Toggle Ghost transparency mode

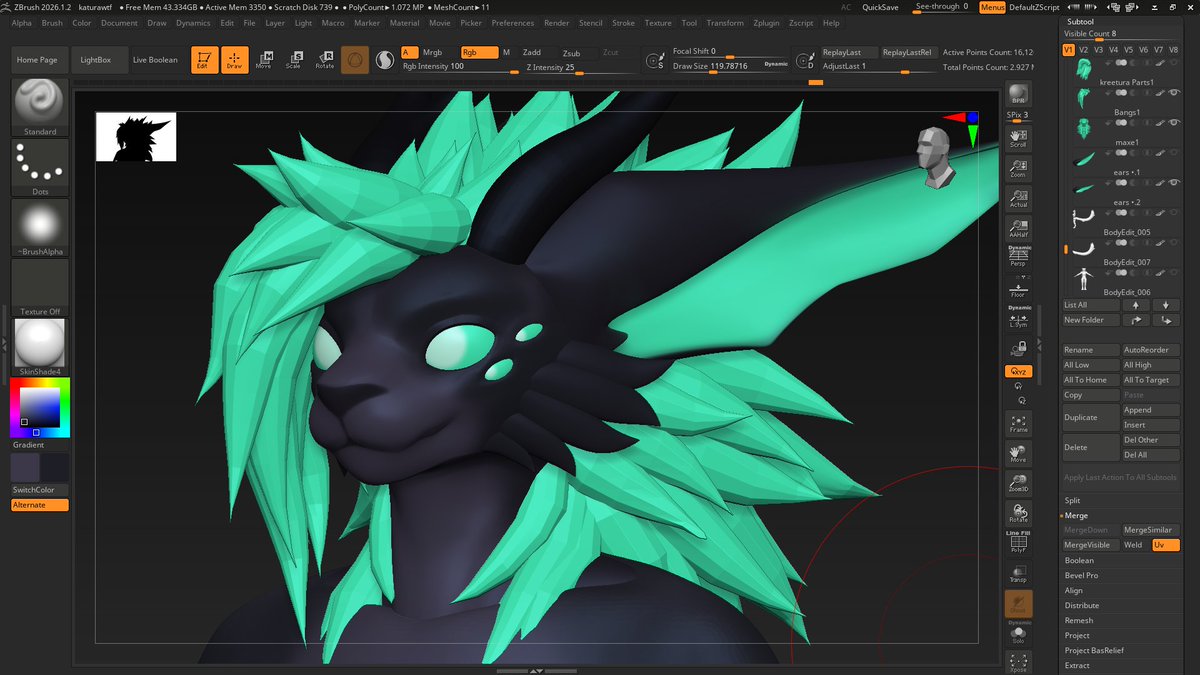coord(1018,603)
